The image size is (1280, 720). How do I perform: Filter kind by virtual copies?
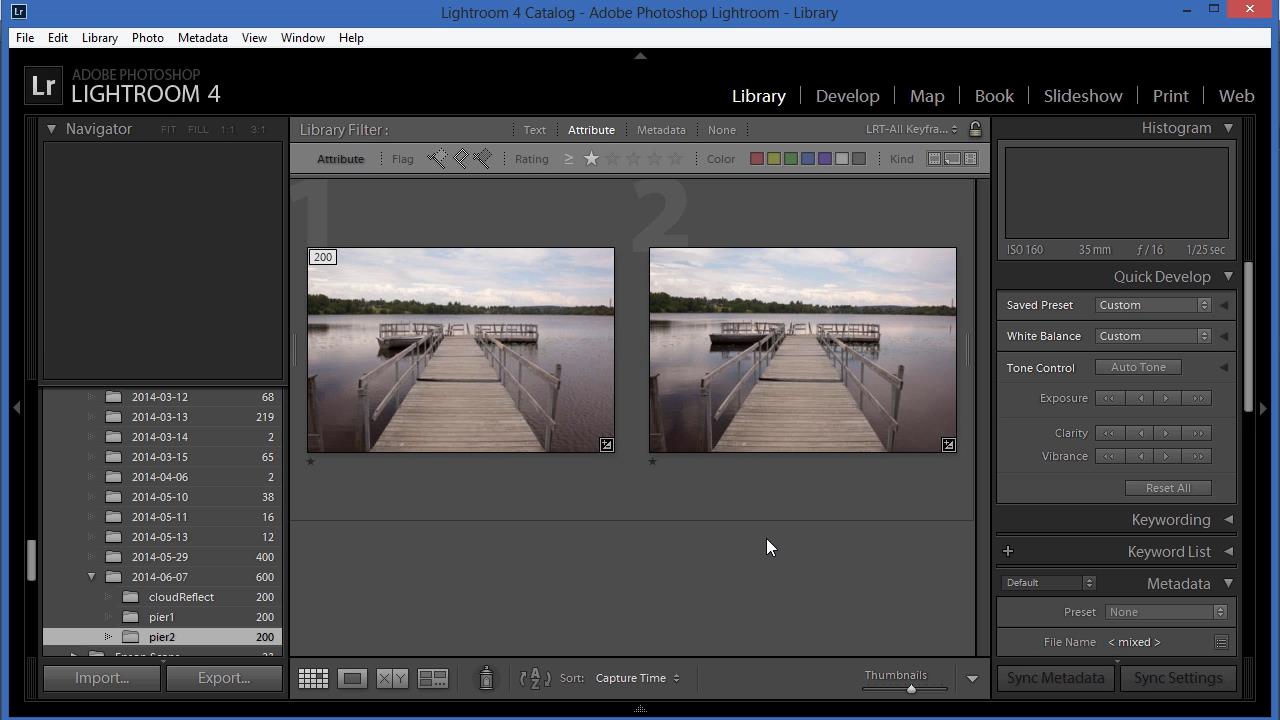[952, 158]
